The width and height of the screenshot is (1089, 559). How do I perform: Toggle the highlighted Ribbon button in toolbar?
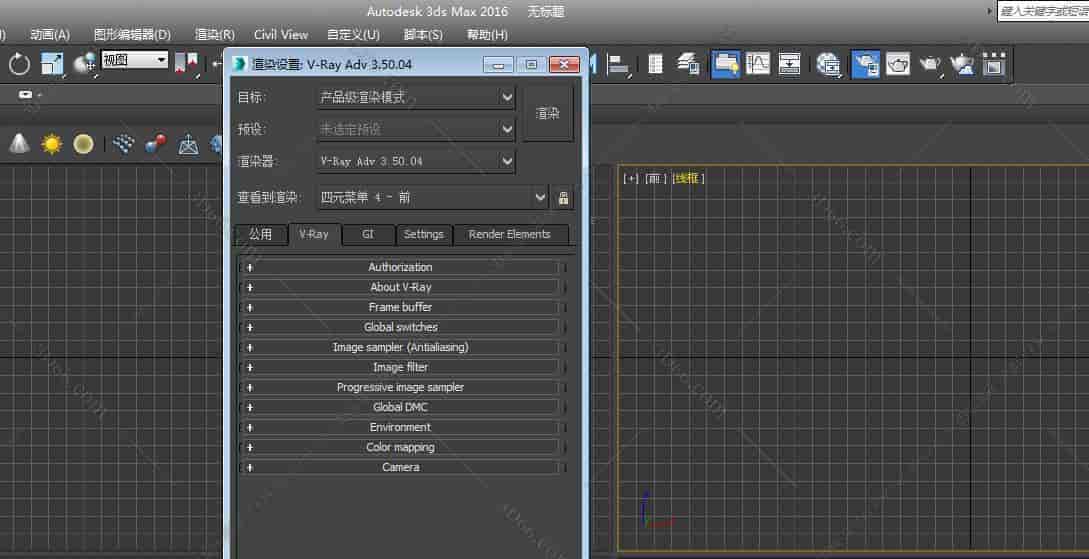coord(725,64)
